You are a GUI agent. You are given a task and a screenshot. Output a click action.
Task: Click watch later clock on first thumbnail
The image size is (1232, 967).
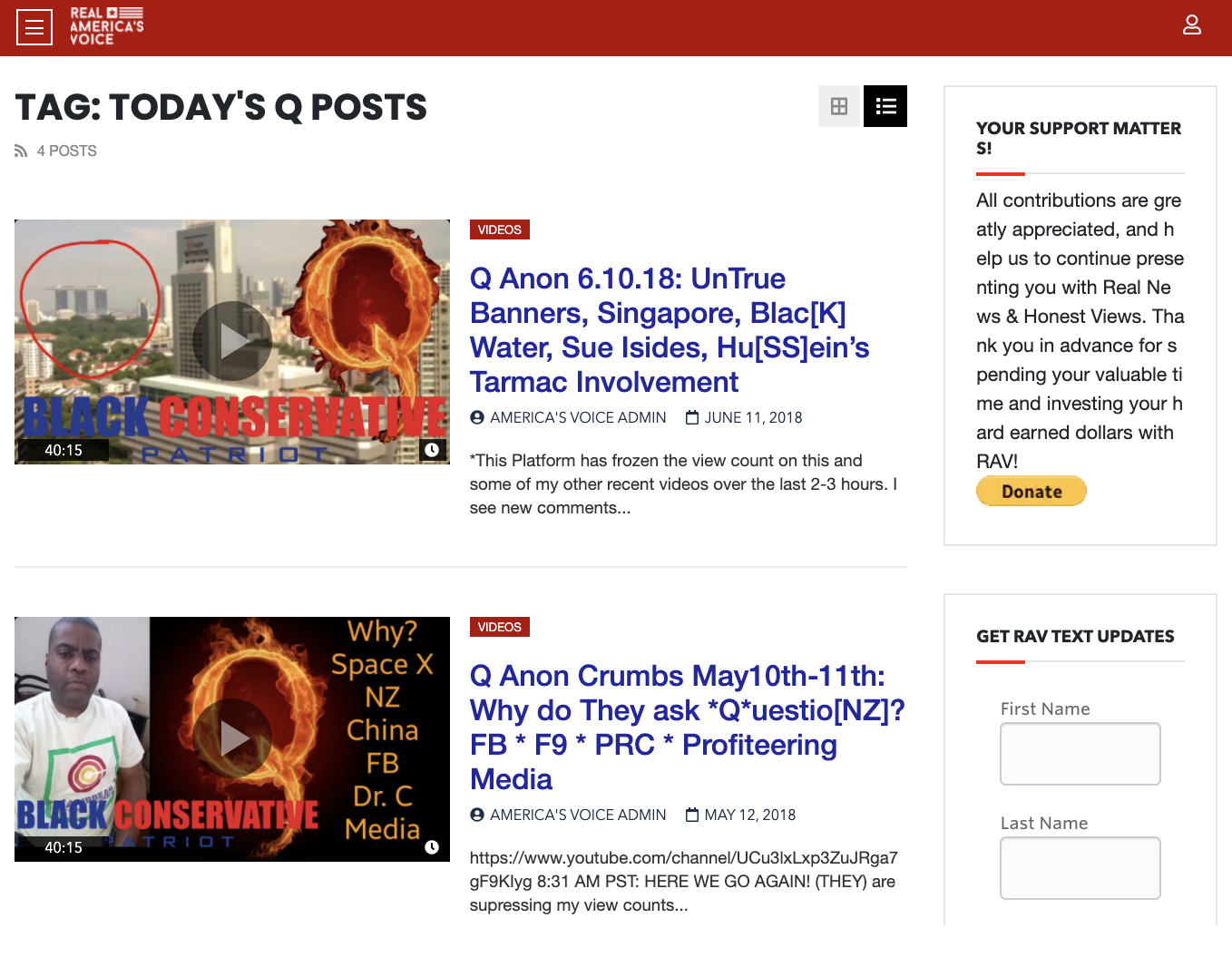[432, 450]
